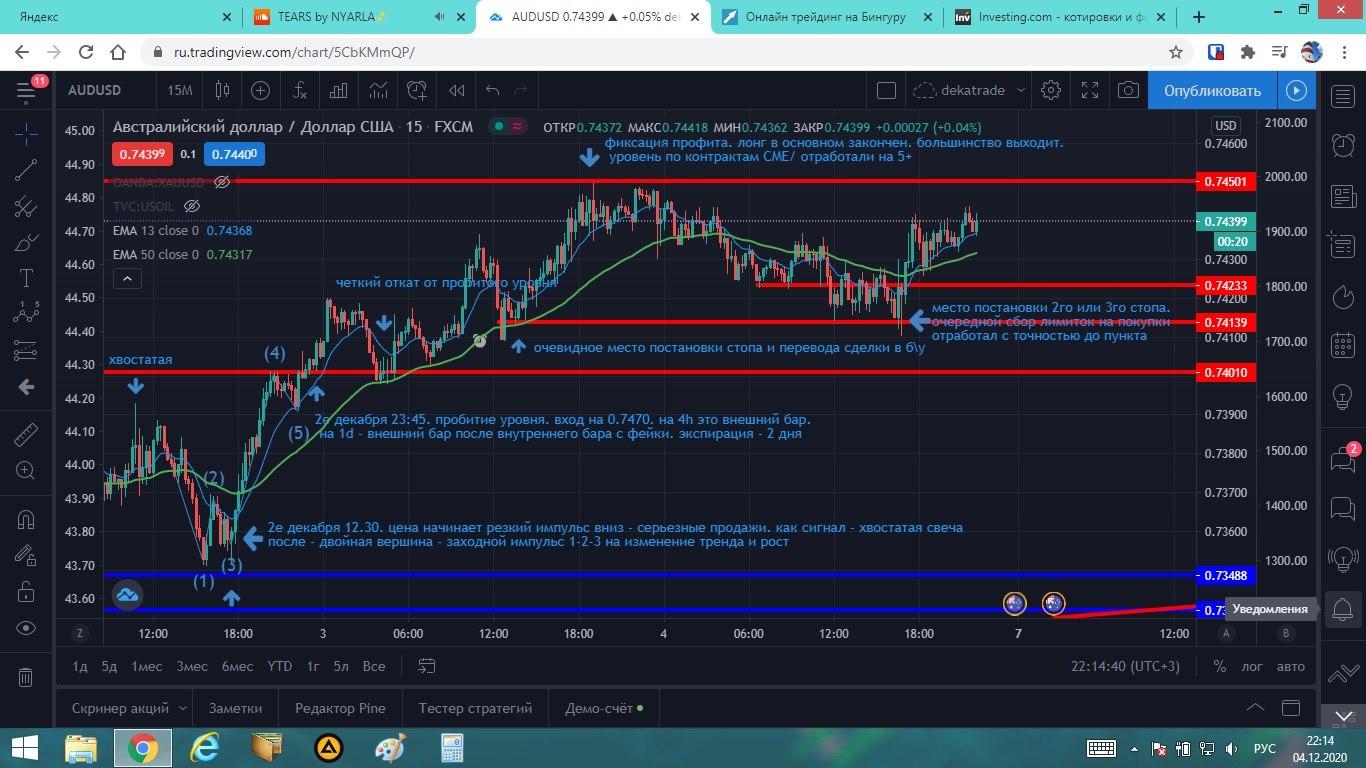1366x768 pixels.
Task: Select the trend line drawing tool
Action: tap(26, 169)
